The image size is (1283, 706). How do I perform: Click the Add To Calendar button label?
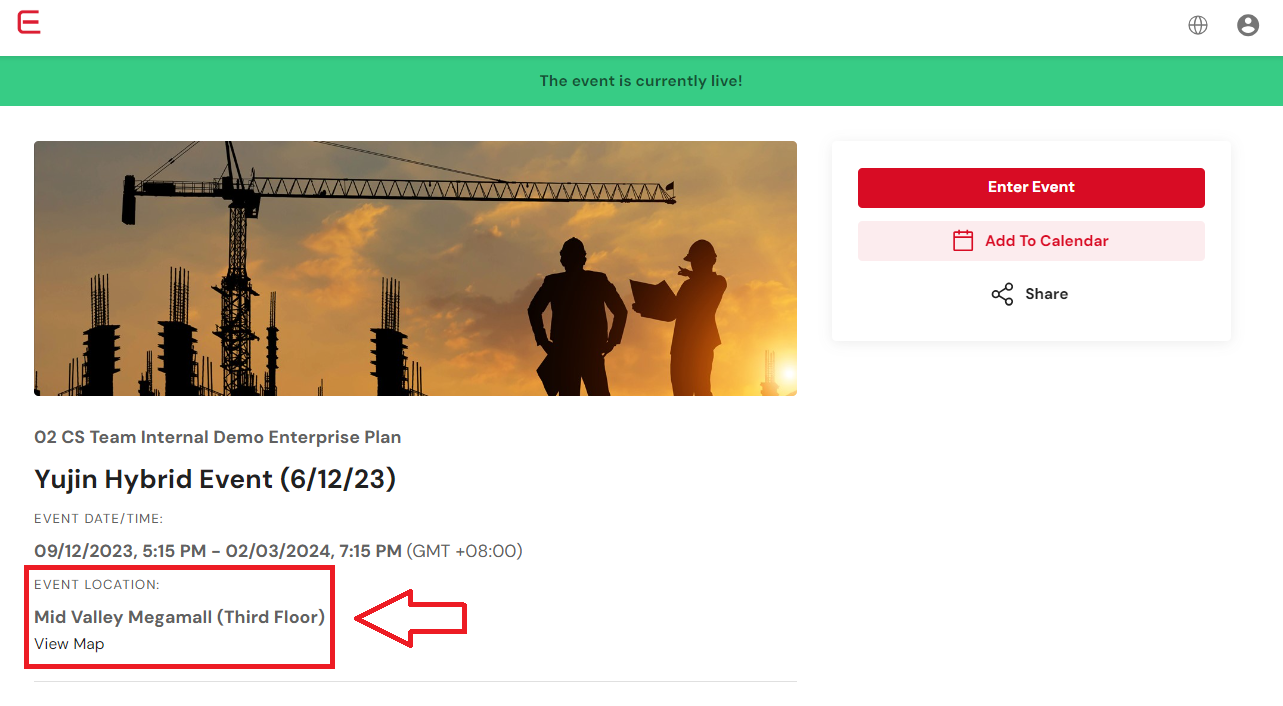tap(1047, 241)
